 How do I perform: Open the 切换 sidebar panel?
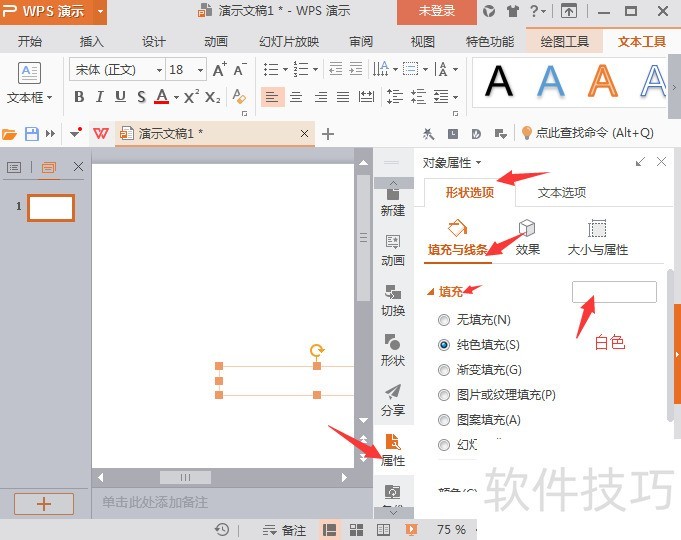point(393,301)
